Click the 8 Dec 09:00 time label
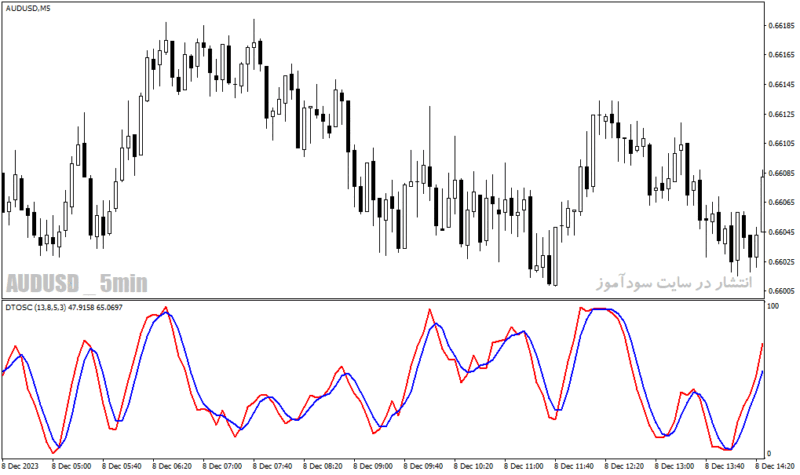This screenshot has width=800, height=475. tap(373, 466)
